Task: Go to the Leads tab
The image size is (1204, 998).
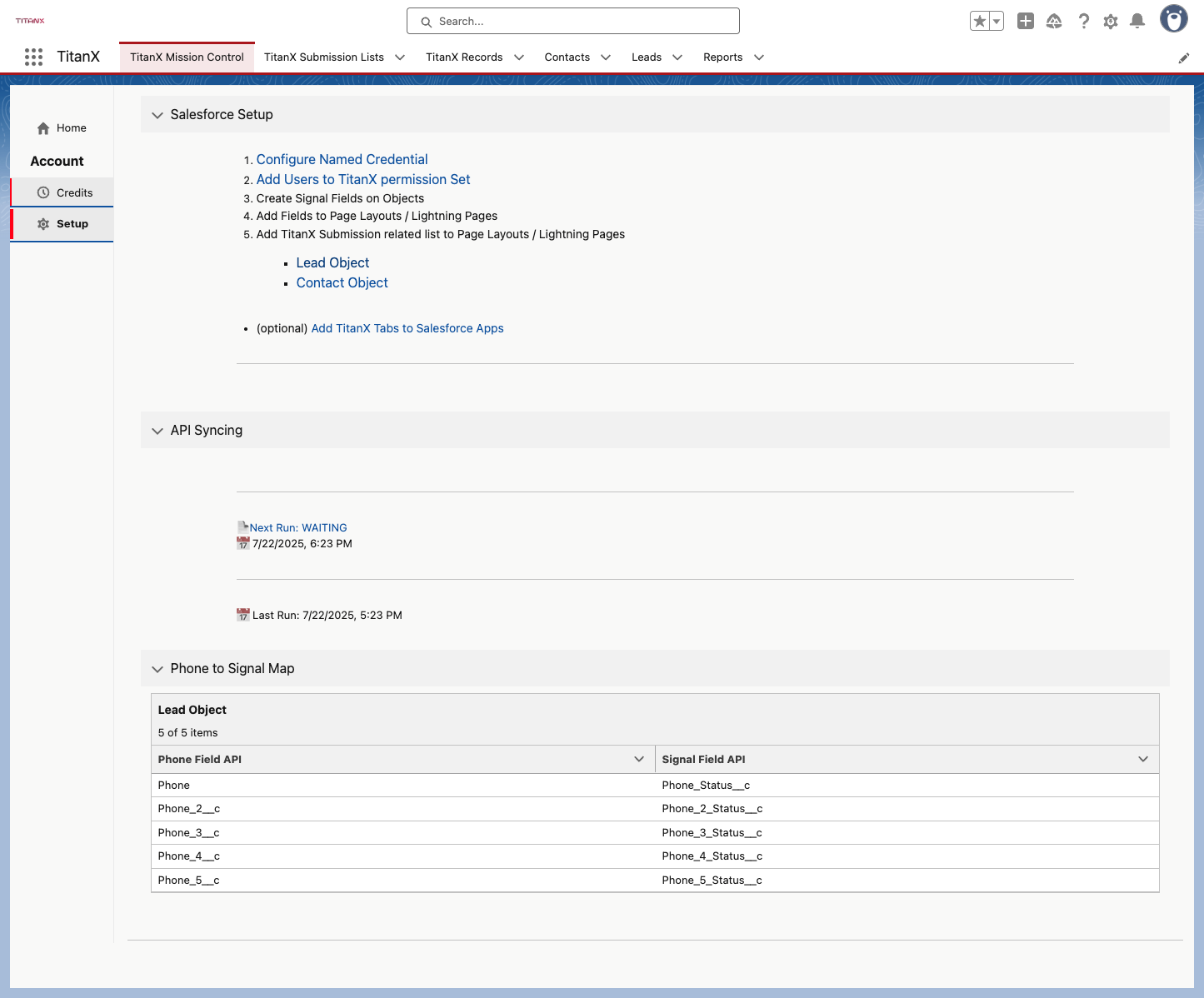Action: coord(647,57)
